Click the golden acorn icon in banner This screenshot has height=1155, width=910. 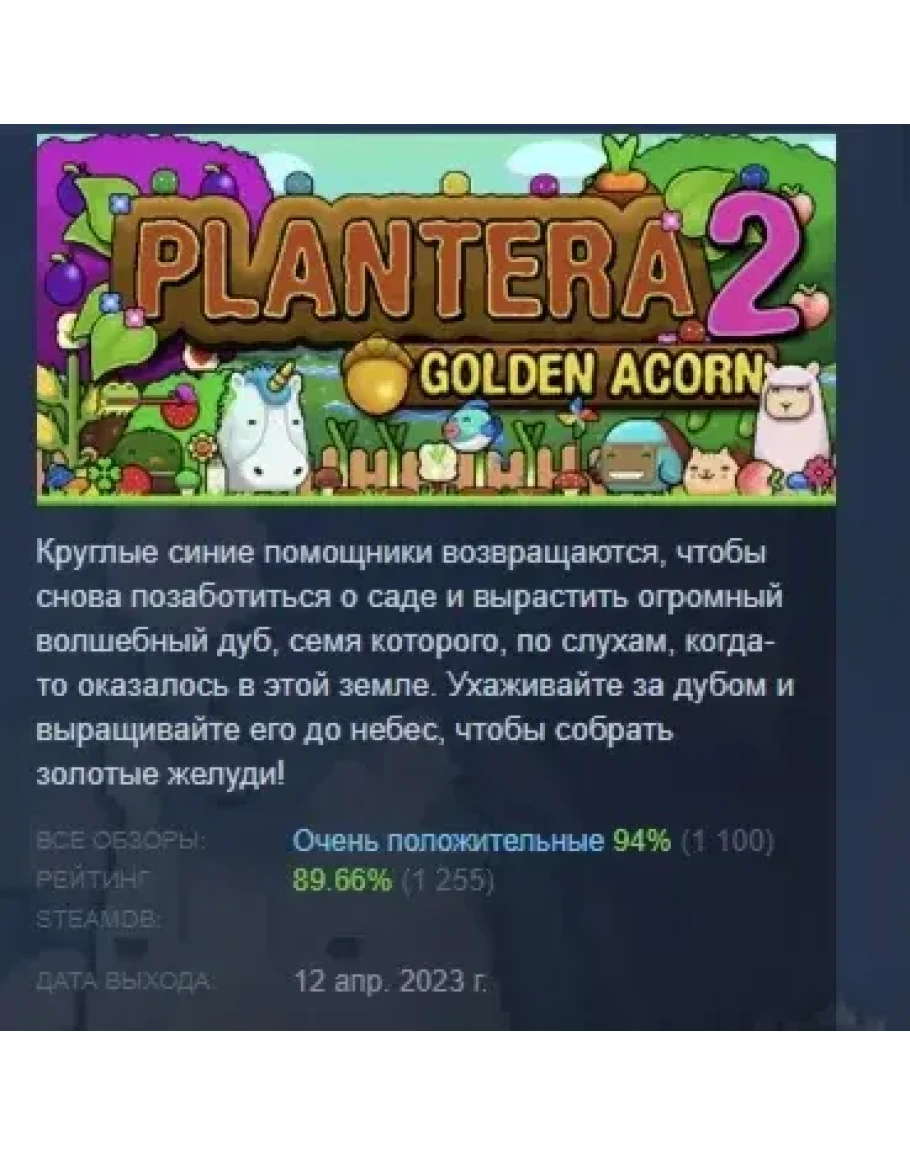[x=377, y=372]
